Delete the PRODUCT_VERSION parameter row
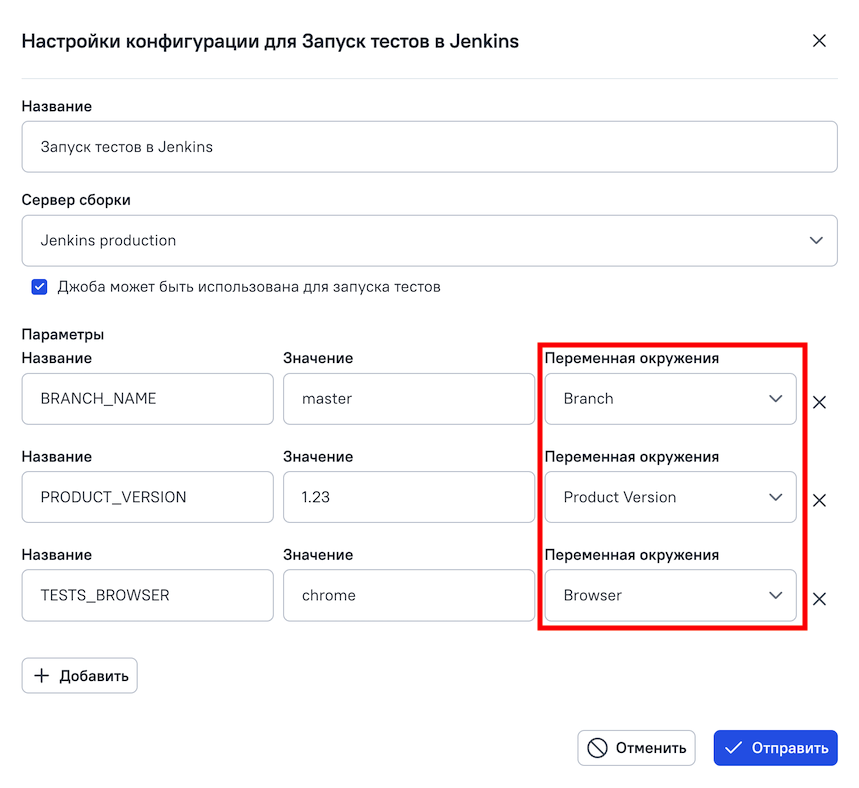The image size is (859, 788). (819, 500)
